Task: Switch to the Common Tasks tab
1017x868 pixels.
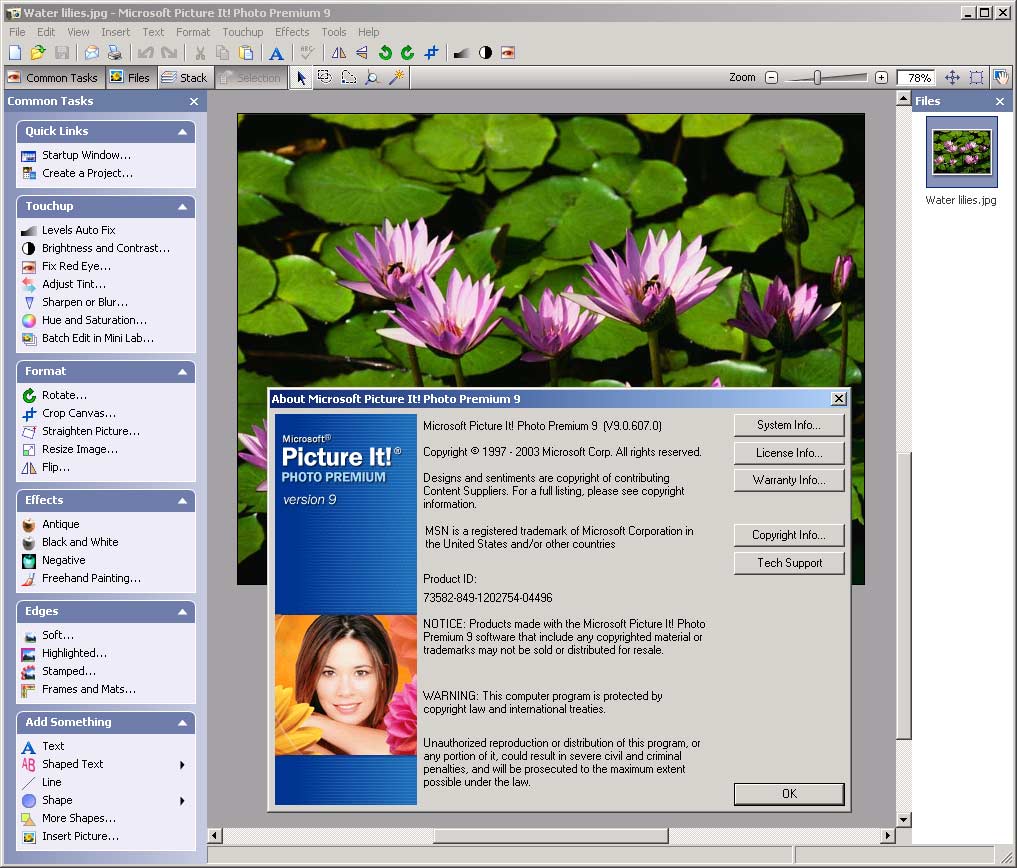Action: [53, 78]
